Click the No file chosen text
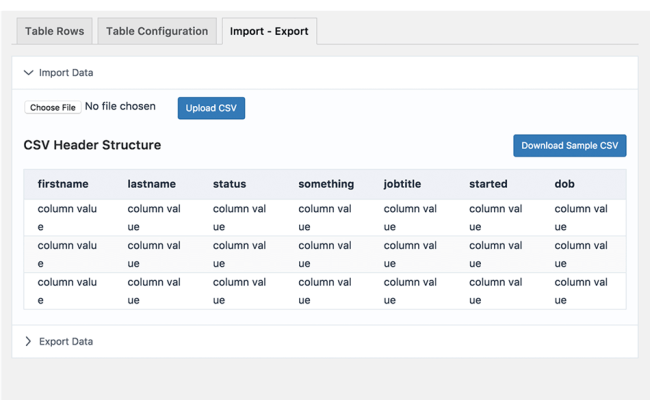Viewport: 650px width, 400px height. coord(120,107)
